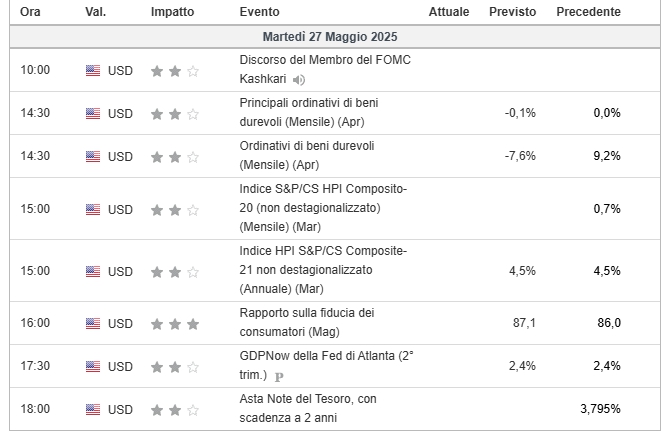Open Asta Note del Tesoro 2 anni event

tap(308, 408)
